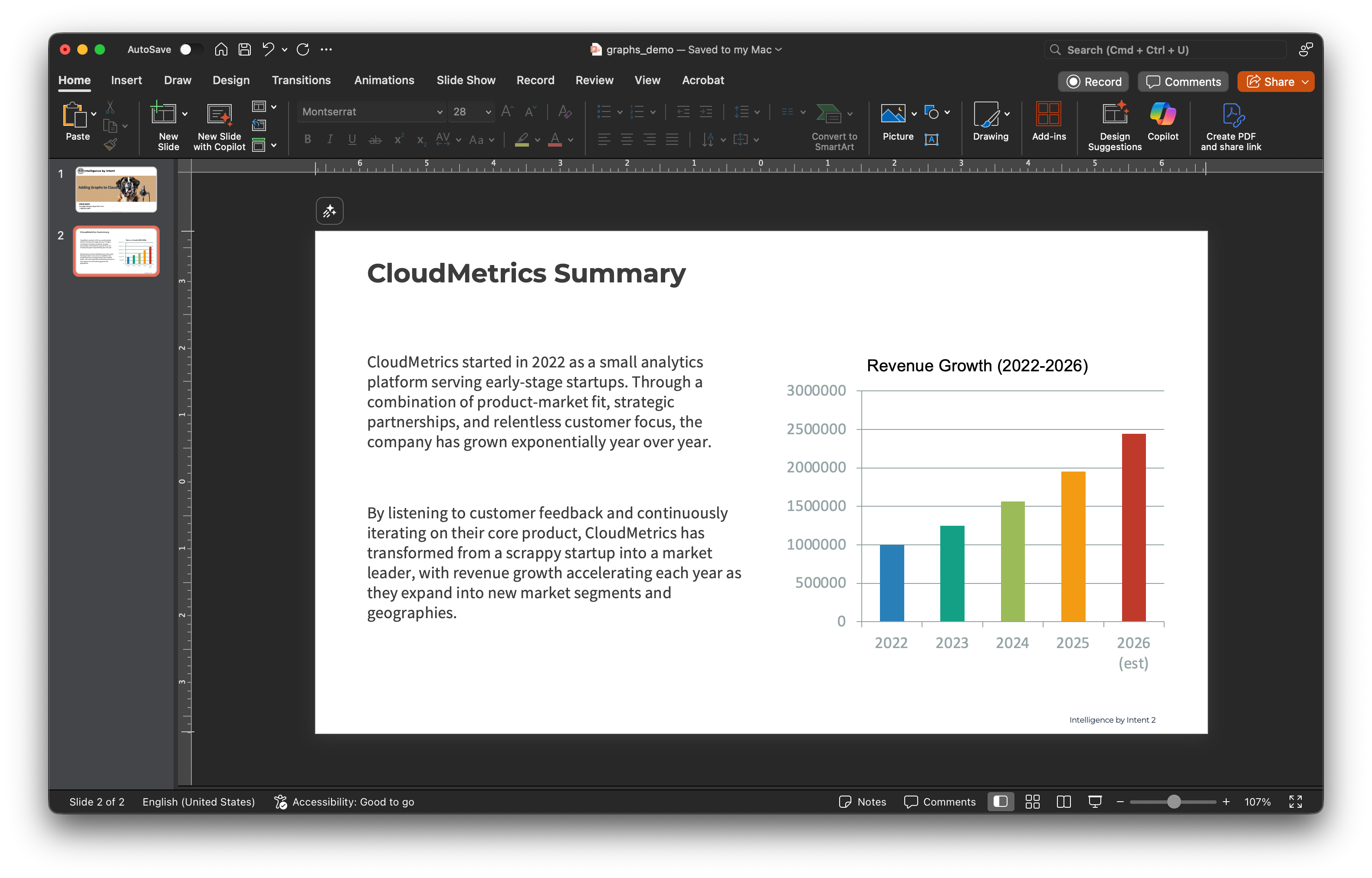Switch to Slide Sorter view icon
Viewport: 1372px width, 878px height.
click(x=1032, y=802)
